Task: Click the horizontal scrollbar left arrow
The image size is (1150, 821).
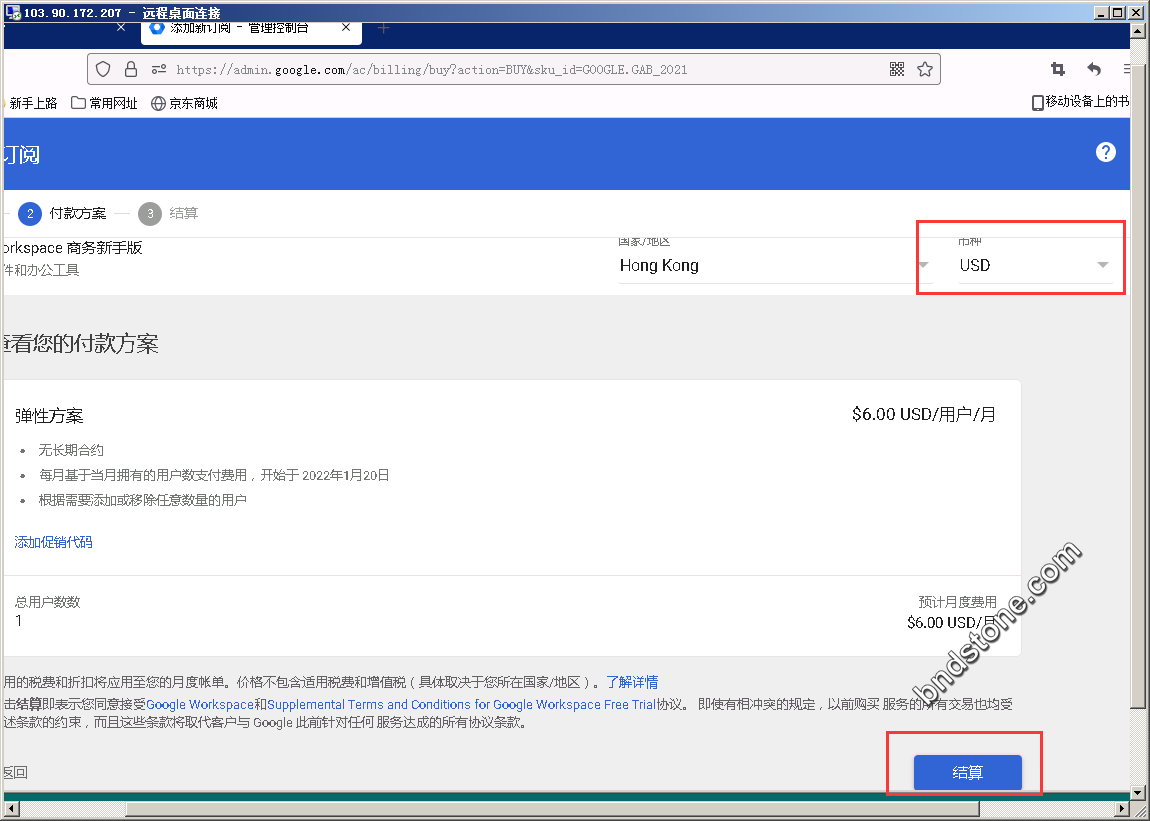Action: click(10, 809)
